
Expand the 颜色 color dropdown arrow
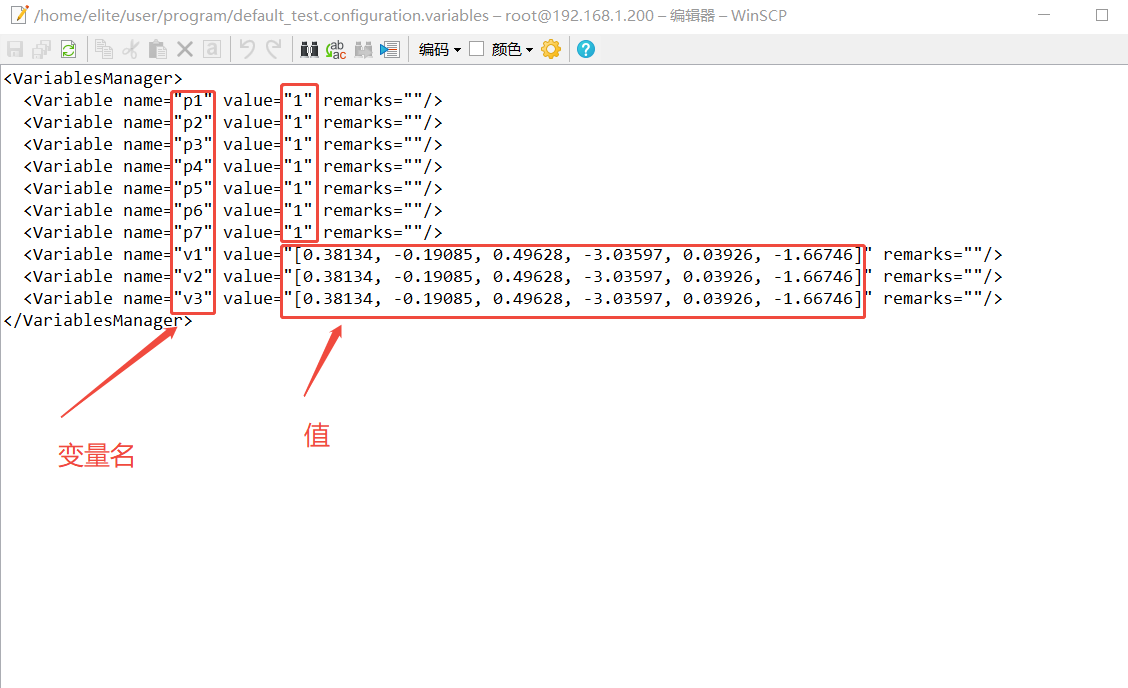pos(530,49)
